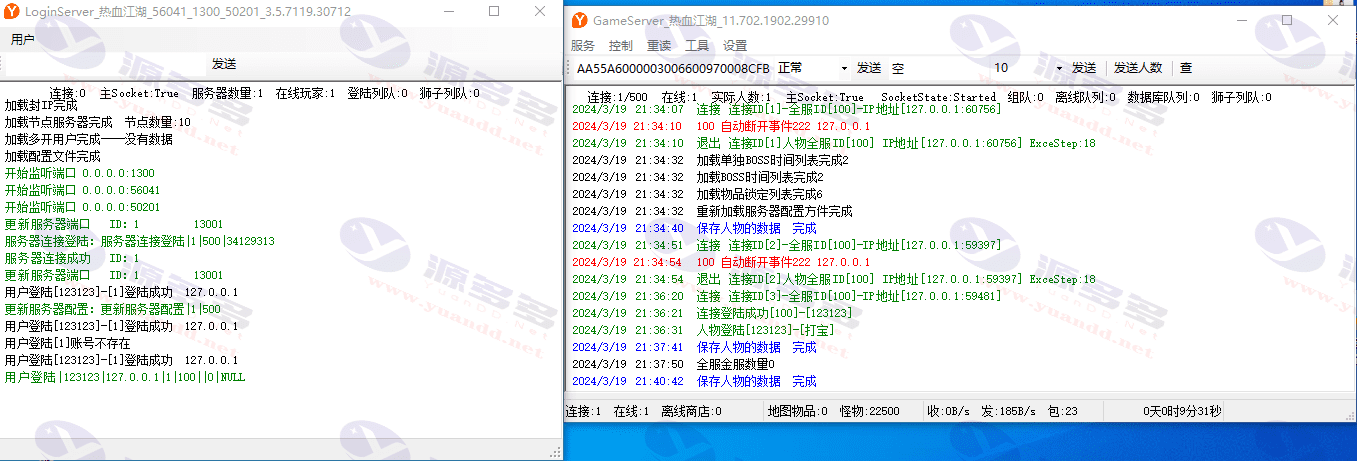Select the 开始监听端口 0.0.0.0:56041 line

(x=82, y=190)
